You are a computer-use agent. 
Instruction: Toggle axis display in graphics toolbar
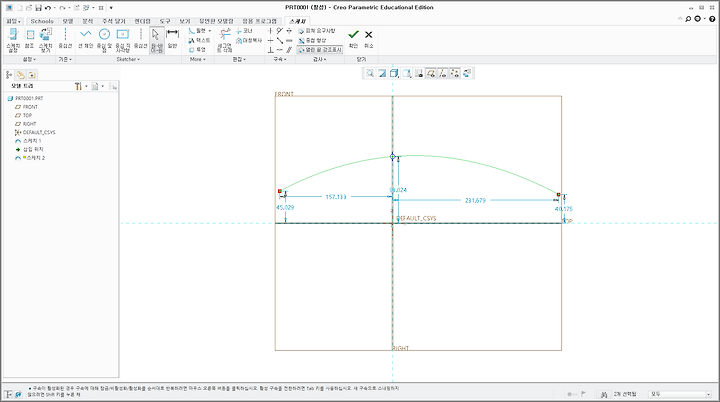point(443,74)
